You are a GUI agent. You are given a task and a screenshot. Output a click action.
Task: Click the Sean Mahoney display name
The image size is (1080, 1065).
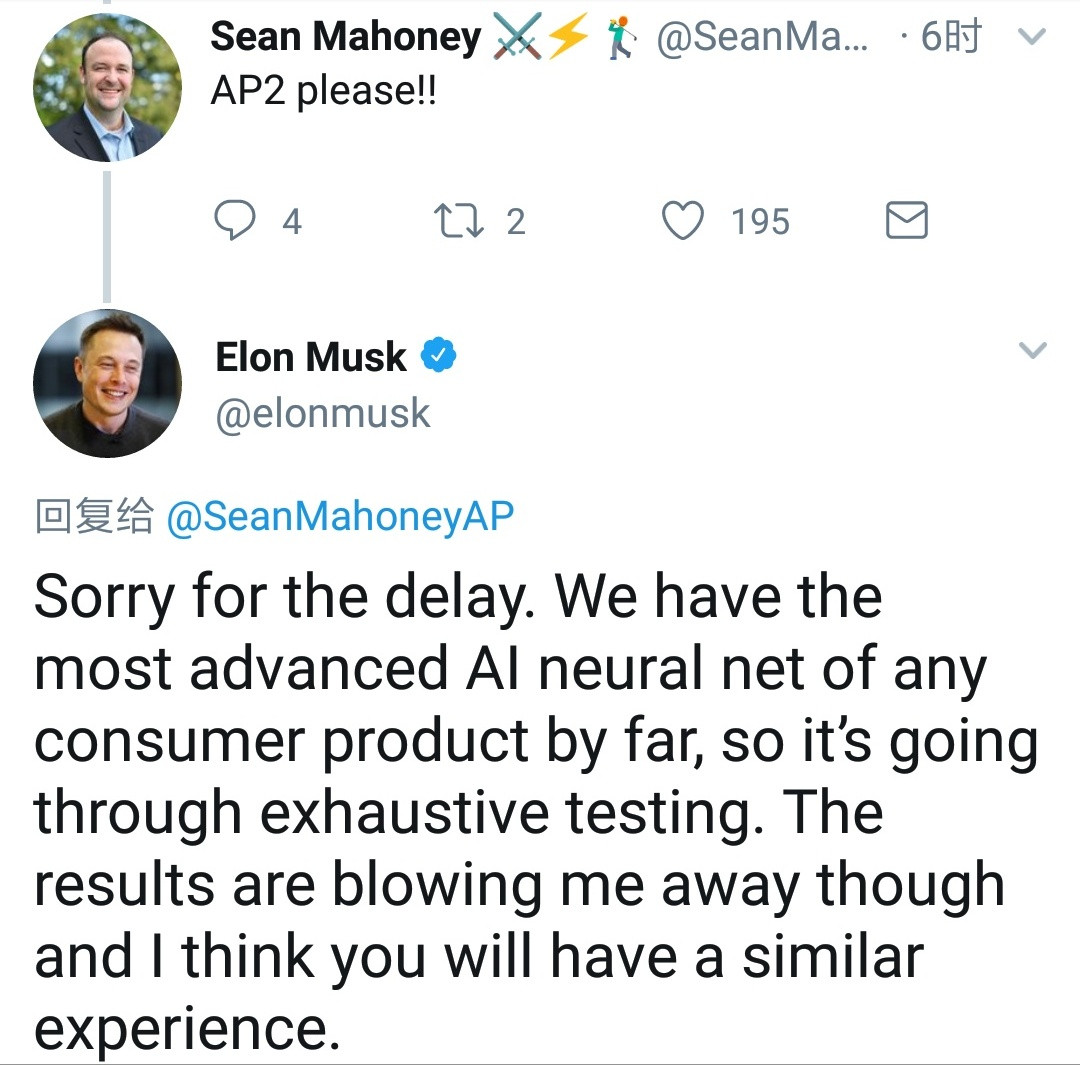(x=346, y=38)
